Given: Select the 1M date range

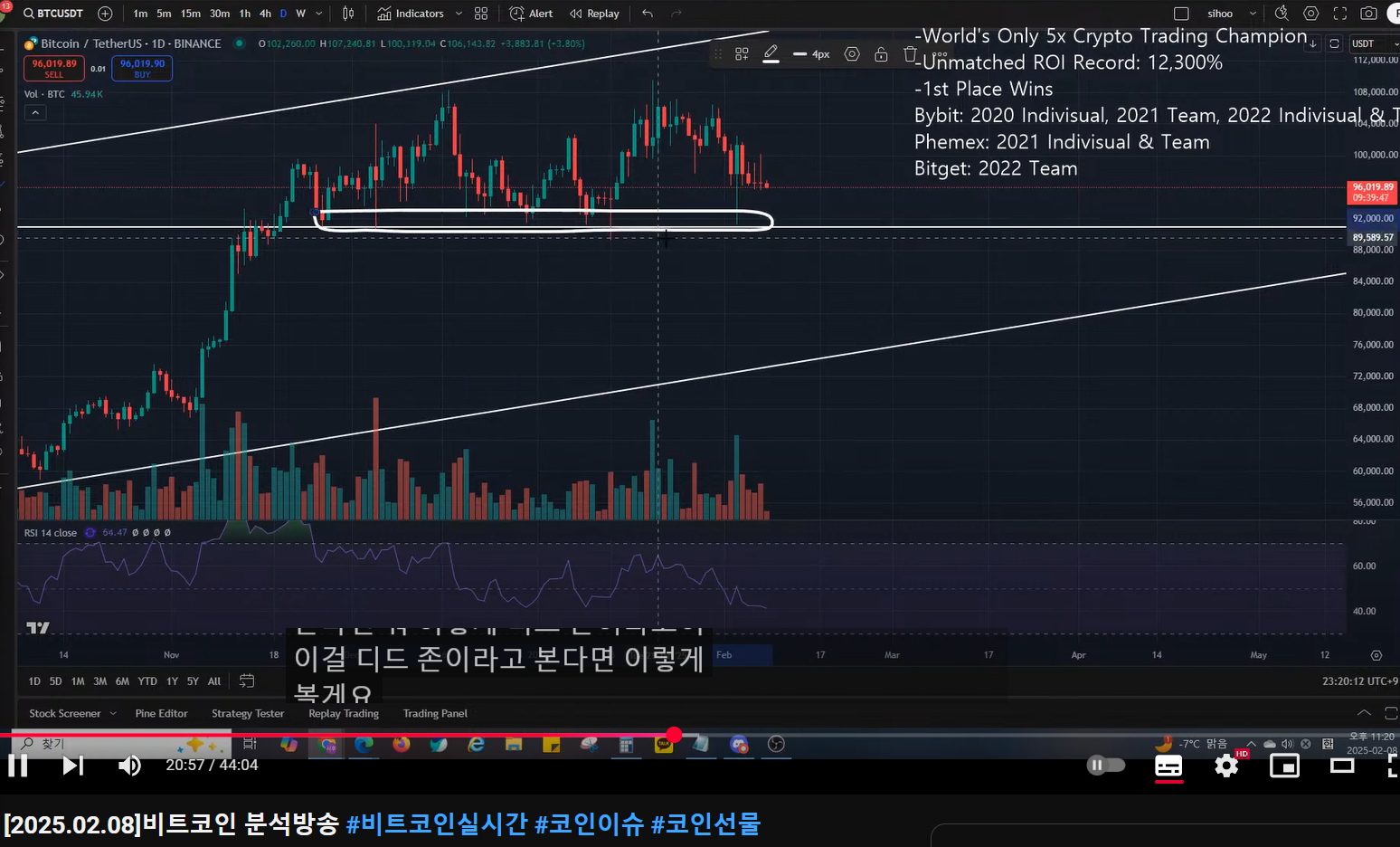Looking at the screenshot, I should pos(78,681).
